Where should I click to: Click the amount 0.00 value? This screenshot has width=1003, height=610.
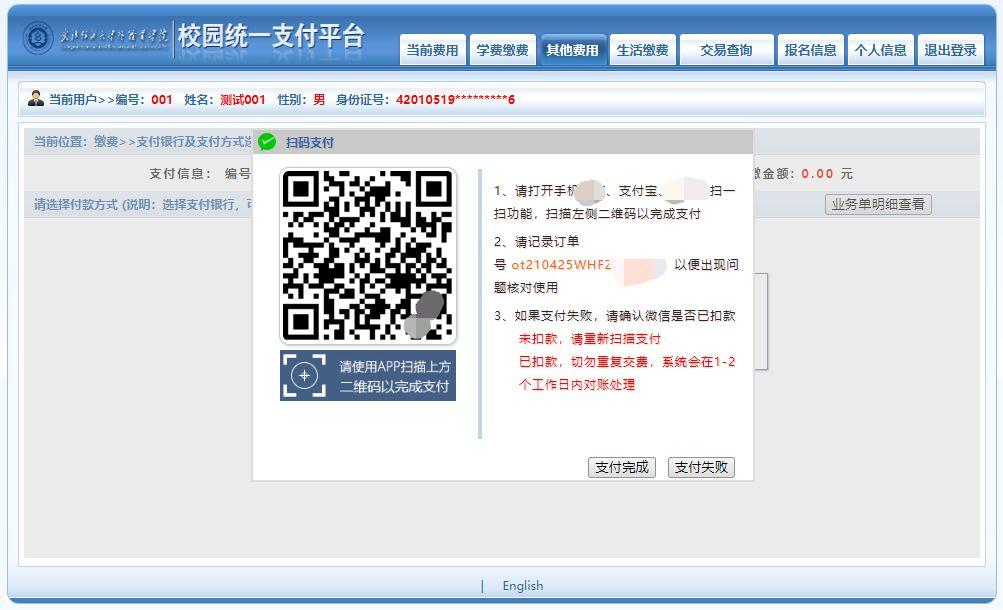click(x=817, y=174)
